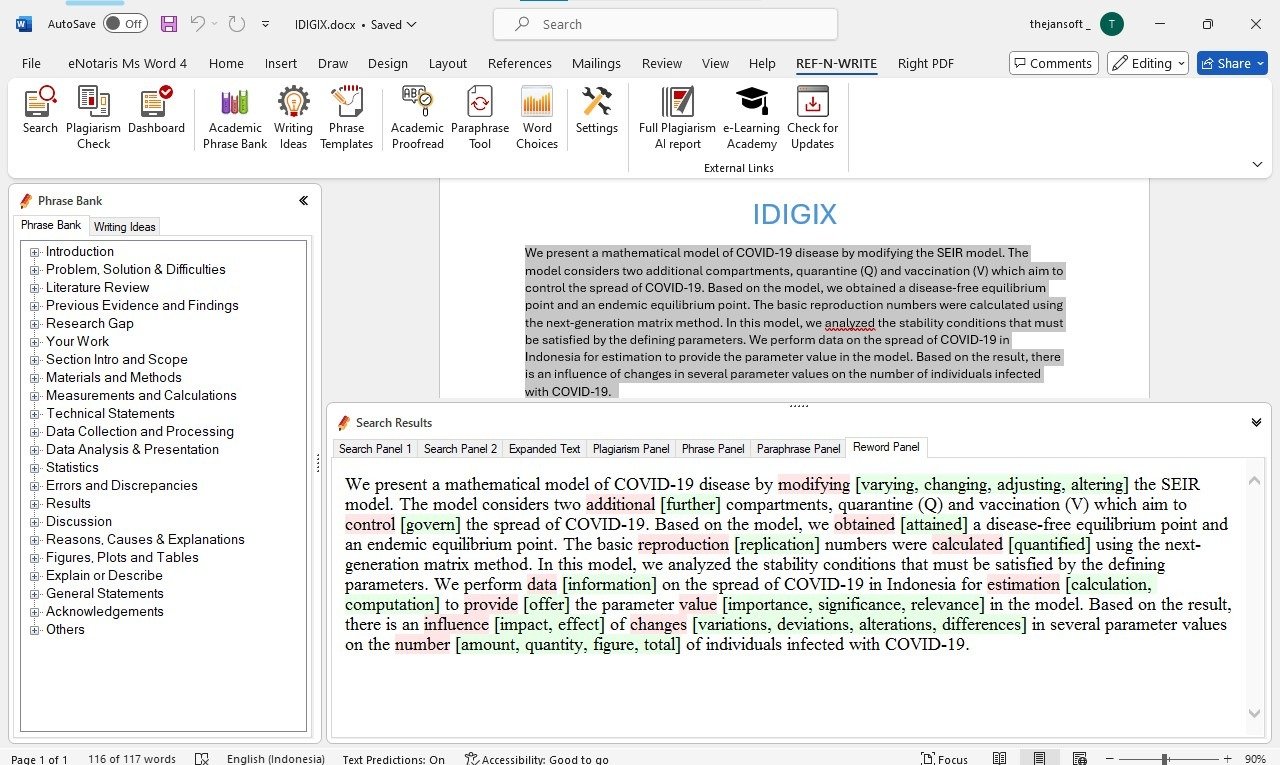This screenshot has width=1280, height=765.
Task: Run the Plagiarism Check tool
Action: [x=93, y=118]
